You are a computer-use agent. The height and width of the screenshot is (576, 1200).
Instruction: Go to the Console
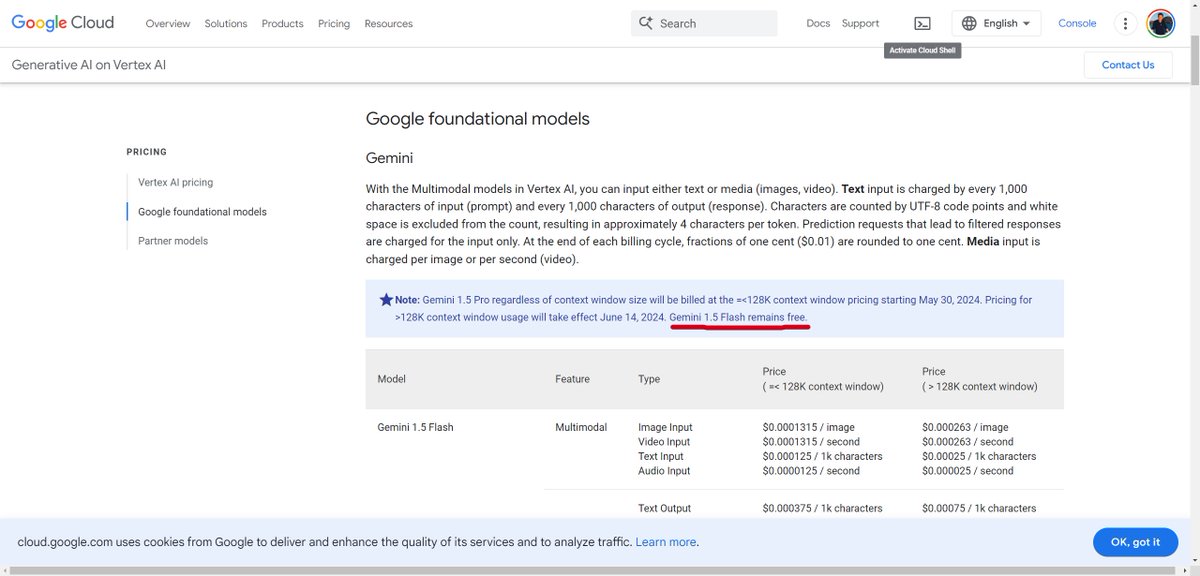[1077, 23]
